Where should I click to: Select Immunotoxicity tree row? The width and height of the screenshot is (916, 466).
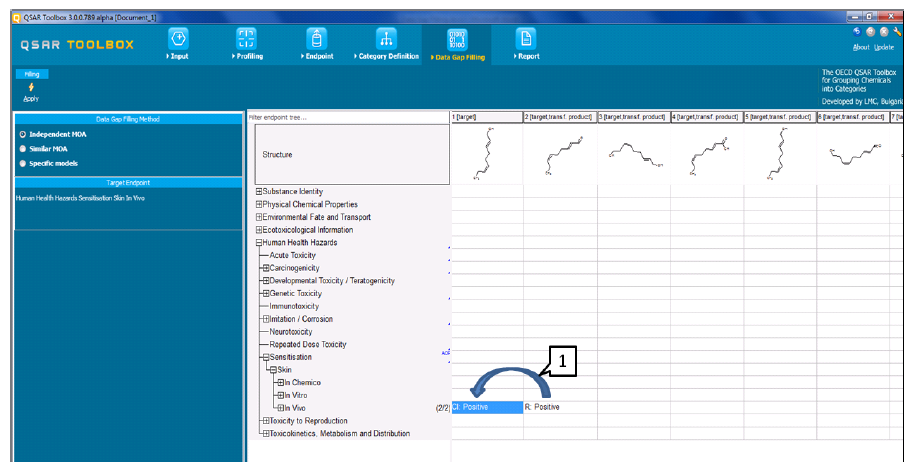click(294, 307)
